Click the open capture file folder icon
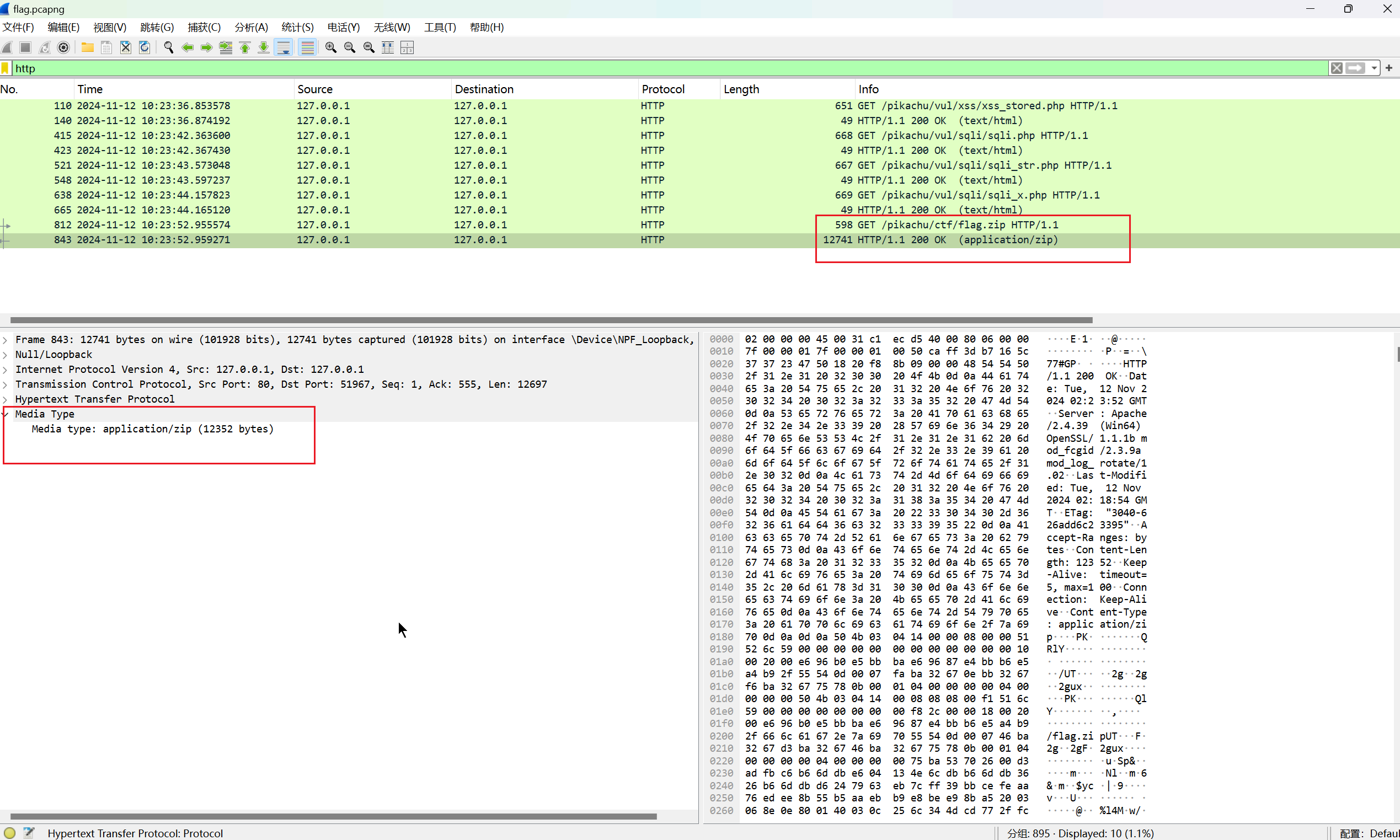Image resolution: width=1400 pixels, height=840 pixels. (x=87, y=47)
